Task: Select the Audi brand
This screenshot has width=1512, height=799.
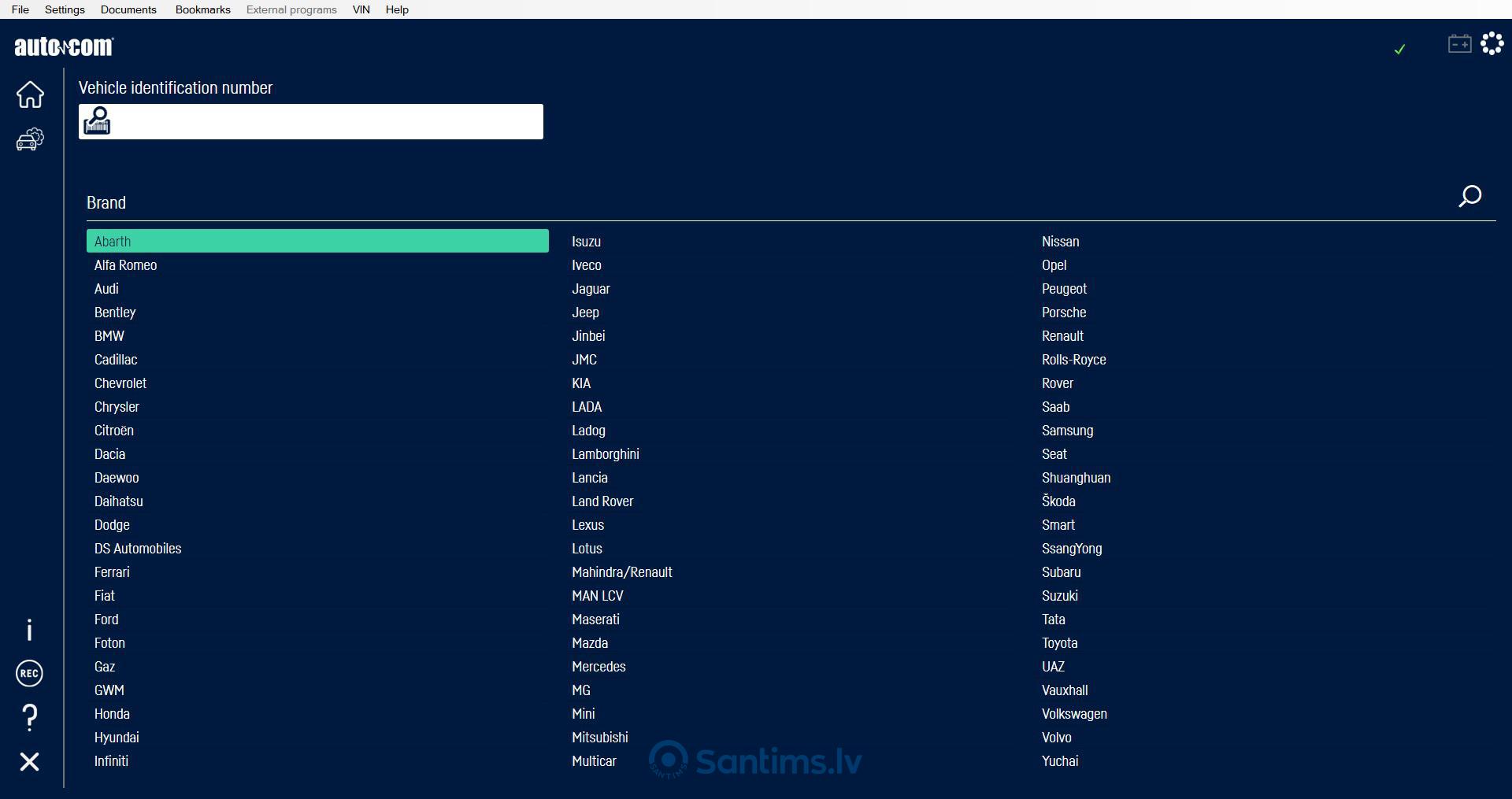Action: click(x=106, y=289)
